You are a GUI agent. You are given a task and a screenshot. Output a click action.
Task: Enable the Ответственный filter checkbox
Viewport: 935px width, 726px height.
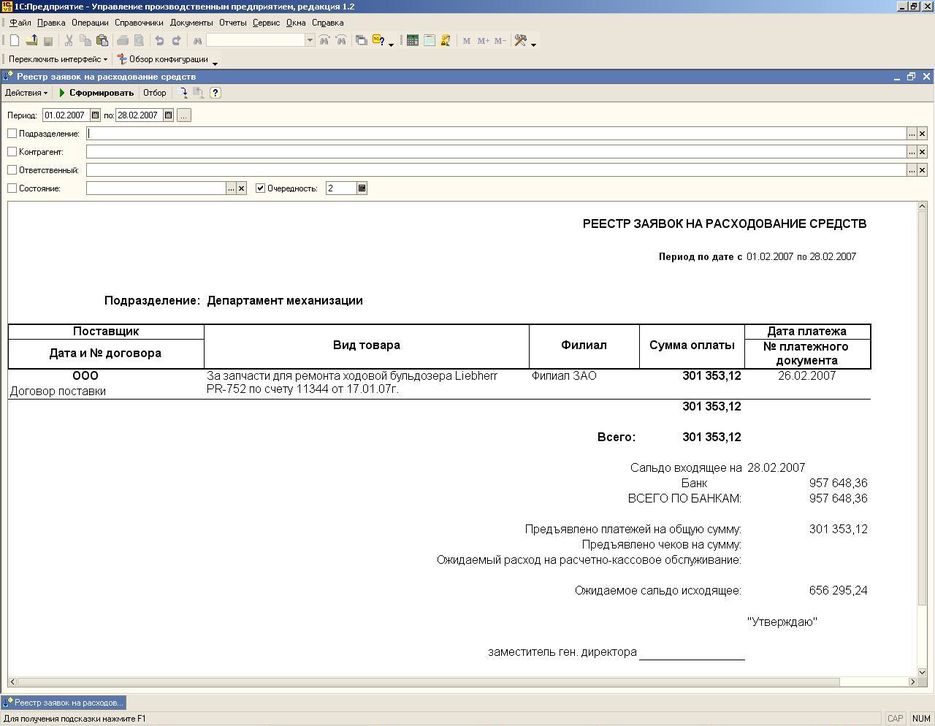click(12, 170)
